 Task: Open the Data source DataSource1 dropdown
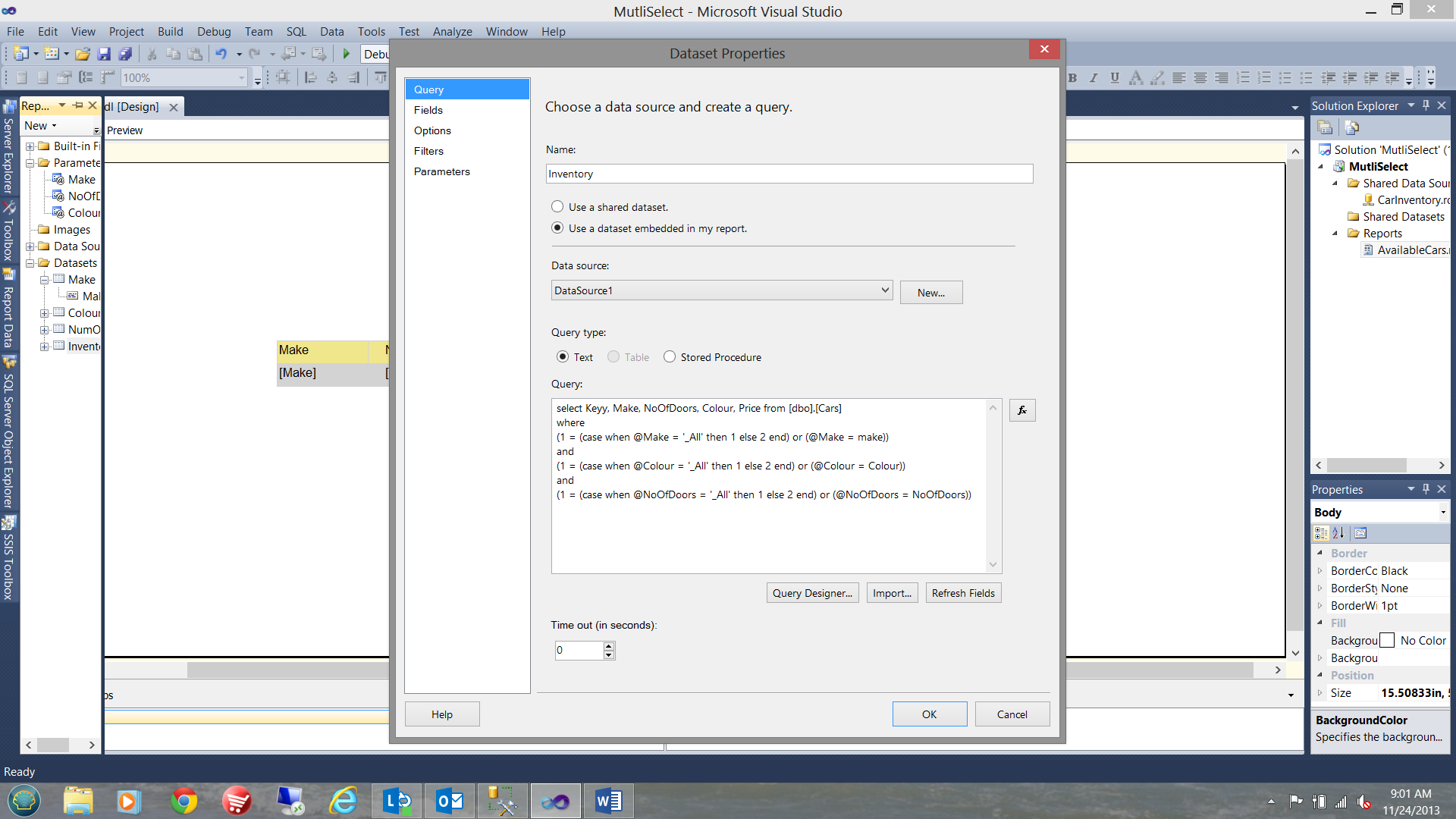coord(884,290)
